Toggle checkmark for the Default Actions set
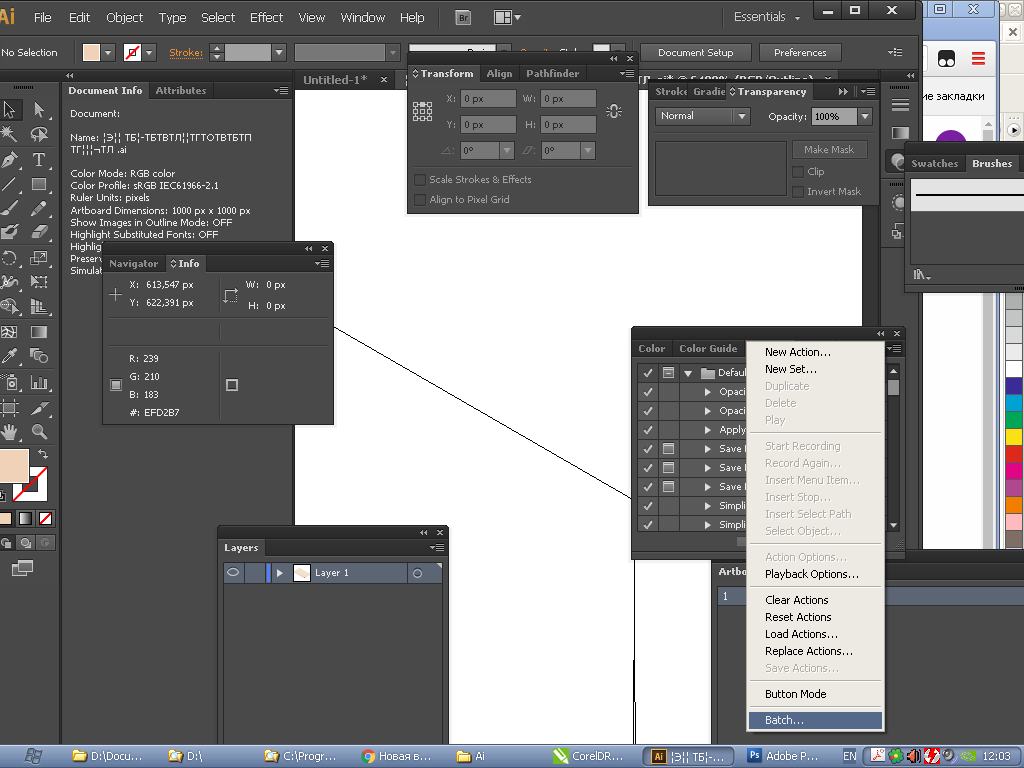This screenshot has height=768, width=1024. pyautogui.click(x=647, y=373)
